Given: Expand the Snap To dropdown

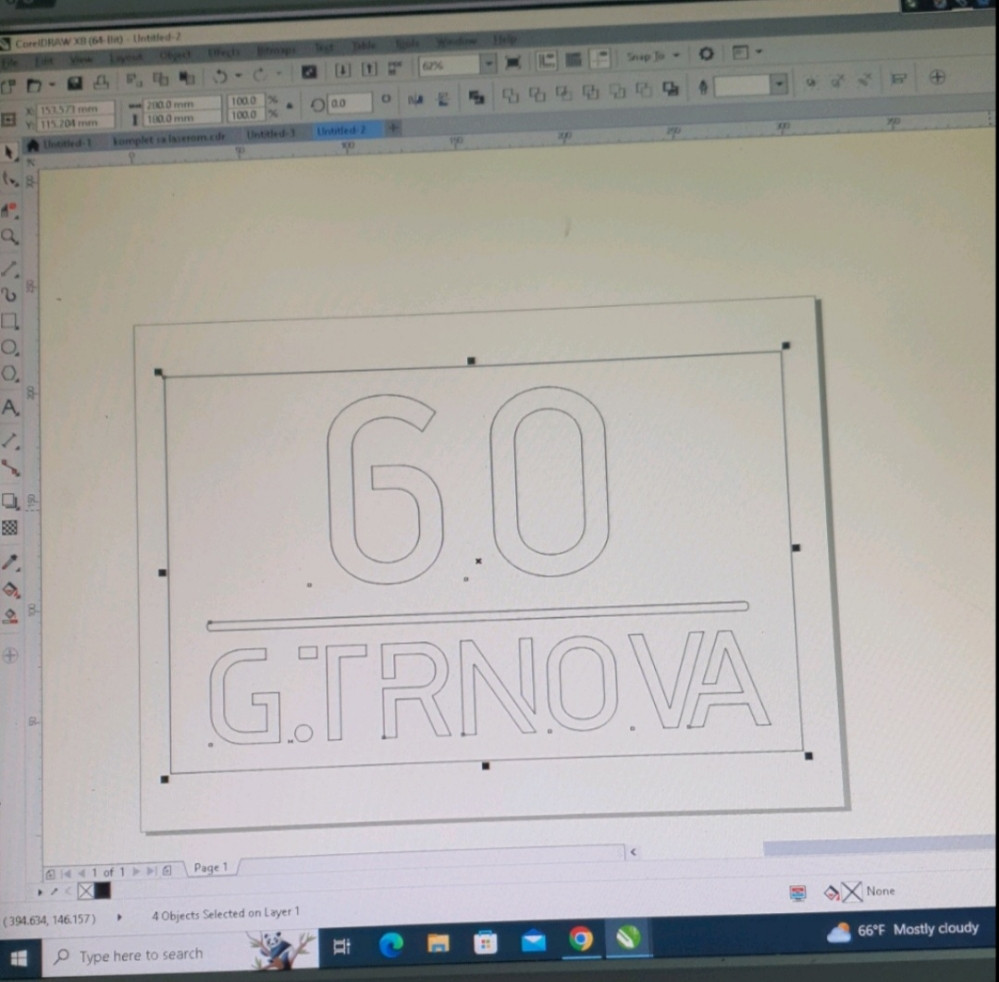Looking at the screenshot, I should coord(677,55).
